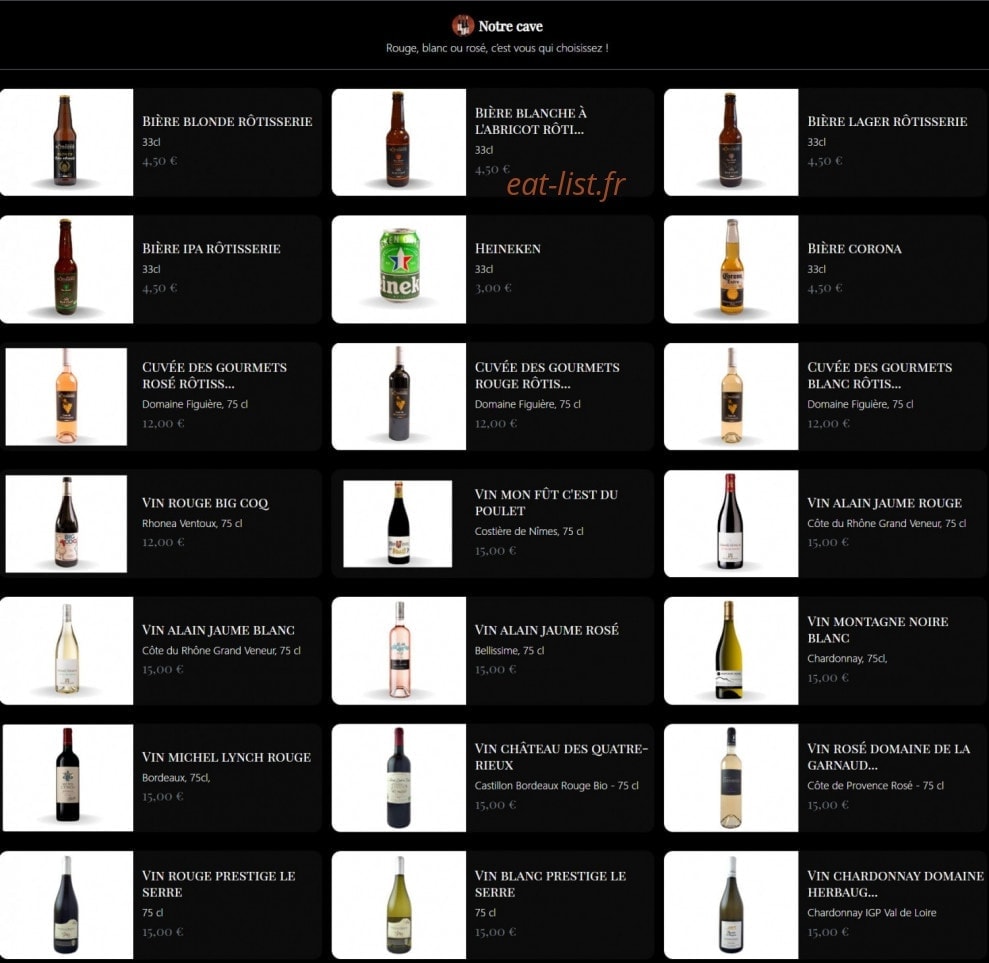
Task: Open the Alain Jaume Blanc bottle image
Action: click(x=66, y=651)
